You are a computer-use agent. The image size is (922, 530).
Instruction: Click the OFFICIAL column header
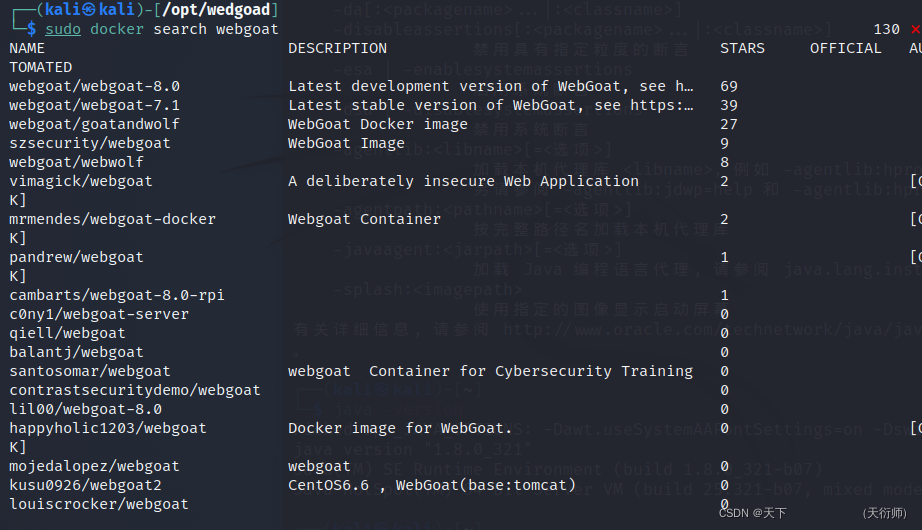tap(846, 48)
